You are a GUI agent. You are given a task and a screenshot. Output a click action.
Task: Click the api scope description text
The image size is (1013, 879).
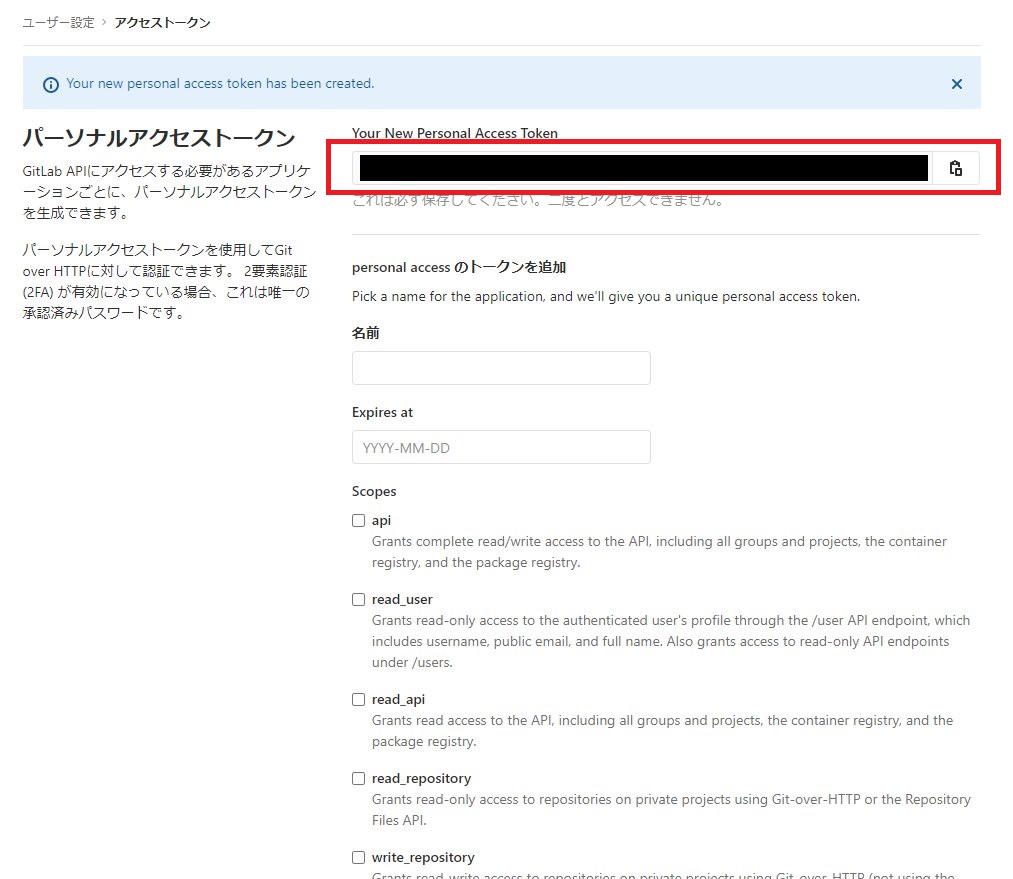(659, 552)
